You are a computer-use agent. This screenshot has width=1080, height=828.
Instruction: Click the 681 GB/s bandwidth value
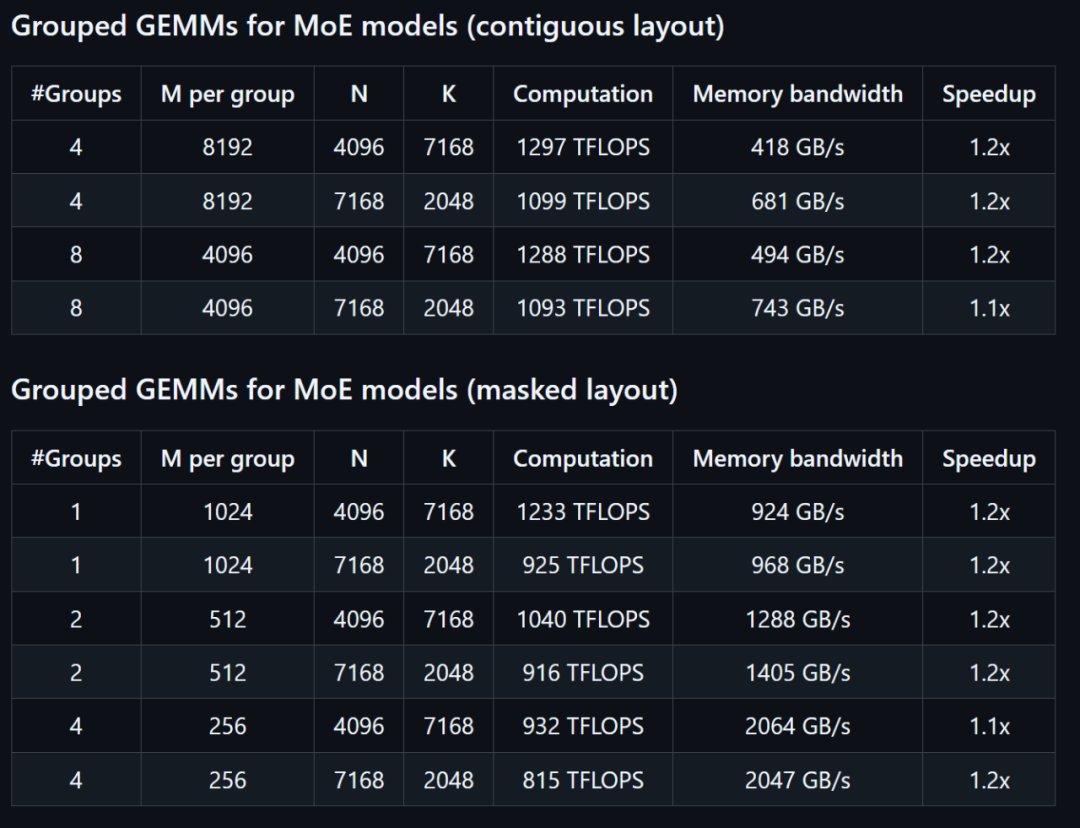point(797,202)
